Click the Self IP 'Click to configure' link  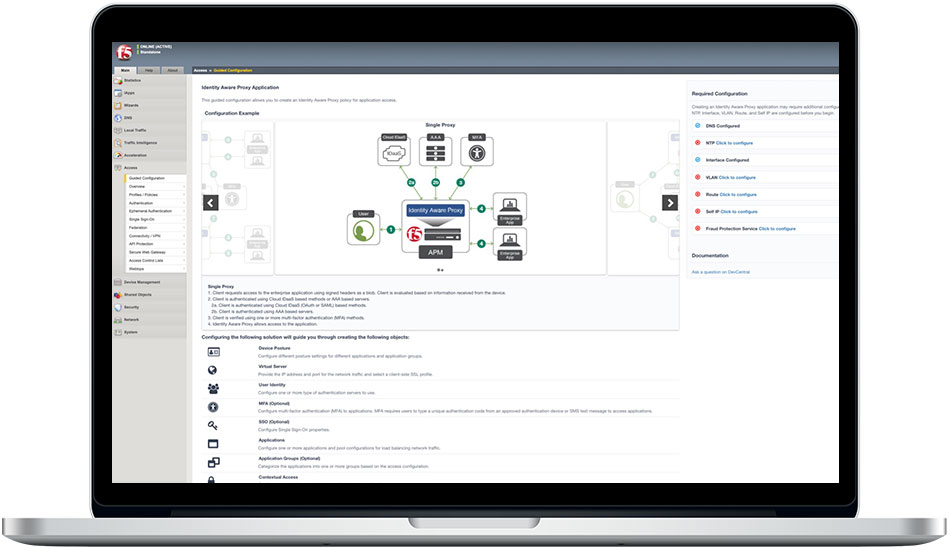739,212
